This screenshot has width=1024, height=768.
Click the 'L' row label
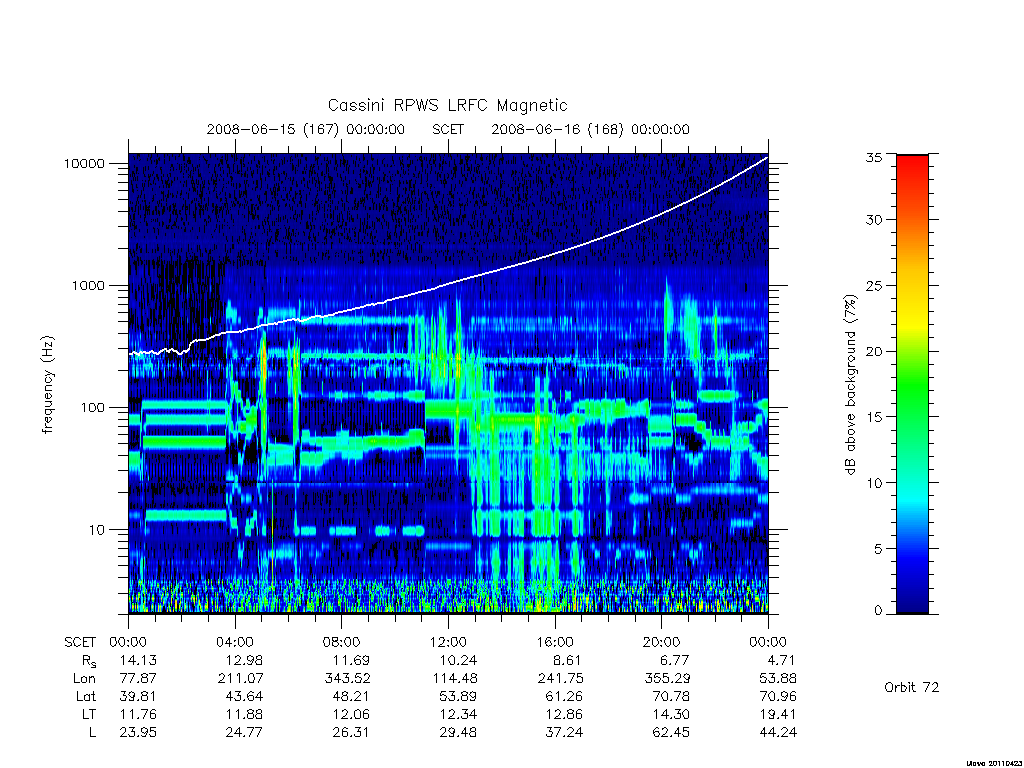pos(92,732)
